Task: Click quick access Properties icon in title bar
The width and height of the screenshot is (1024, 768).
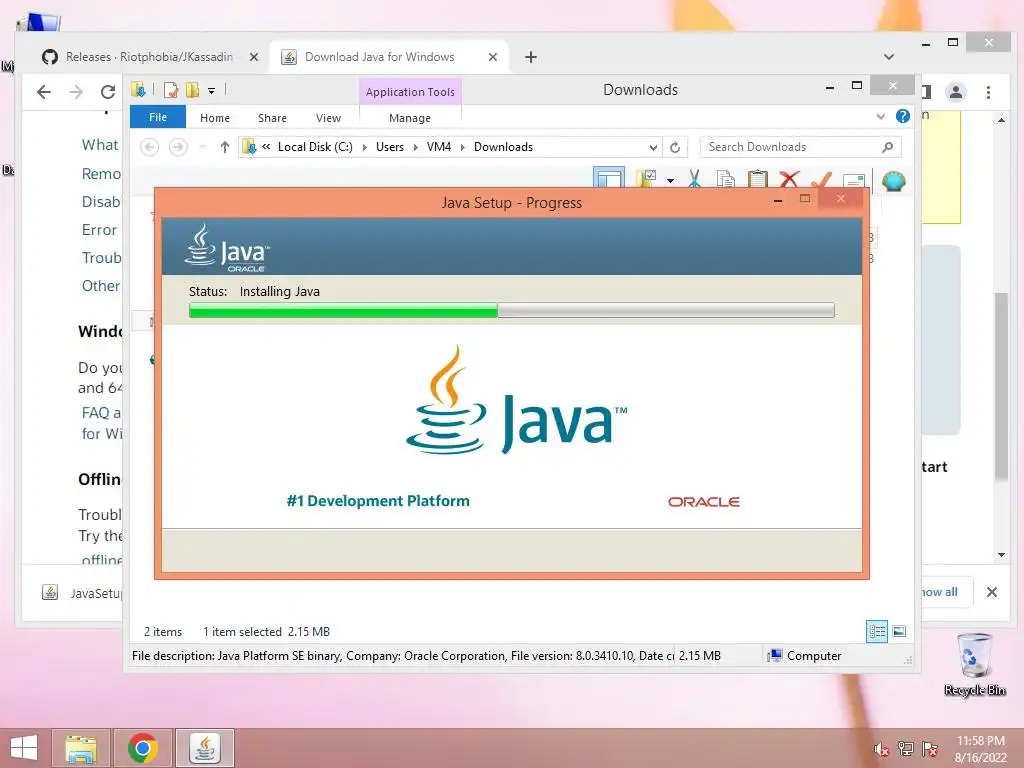Action: [x=171, y=89]
